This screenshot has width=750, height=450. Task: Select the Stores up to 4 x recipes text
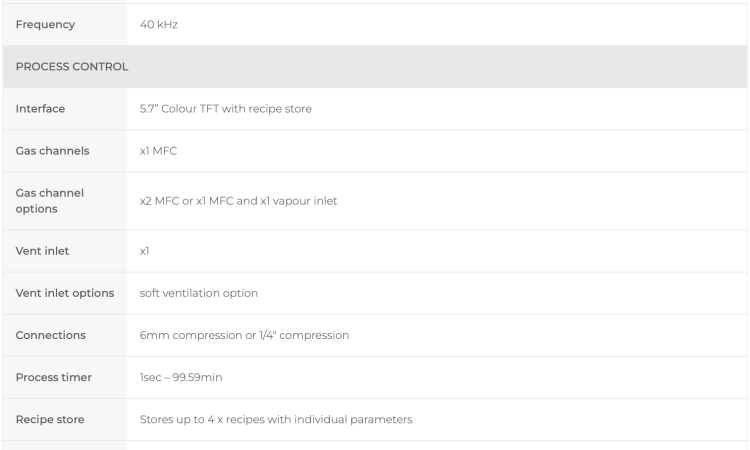click(x=276, y=419)
